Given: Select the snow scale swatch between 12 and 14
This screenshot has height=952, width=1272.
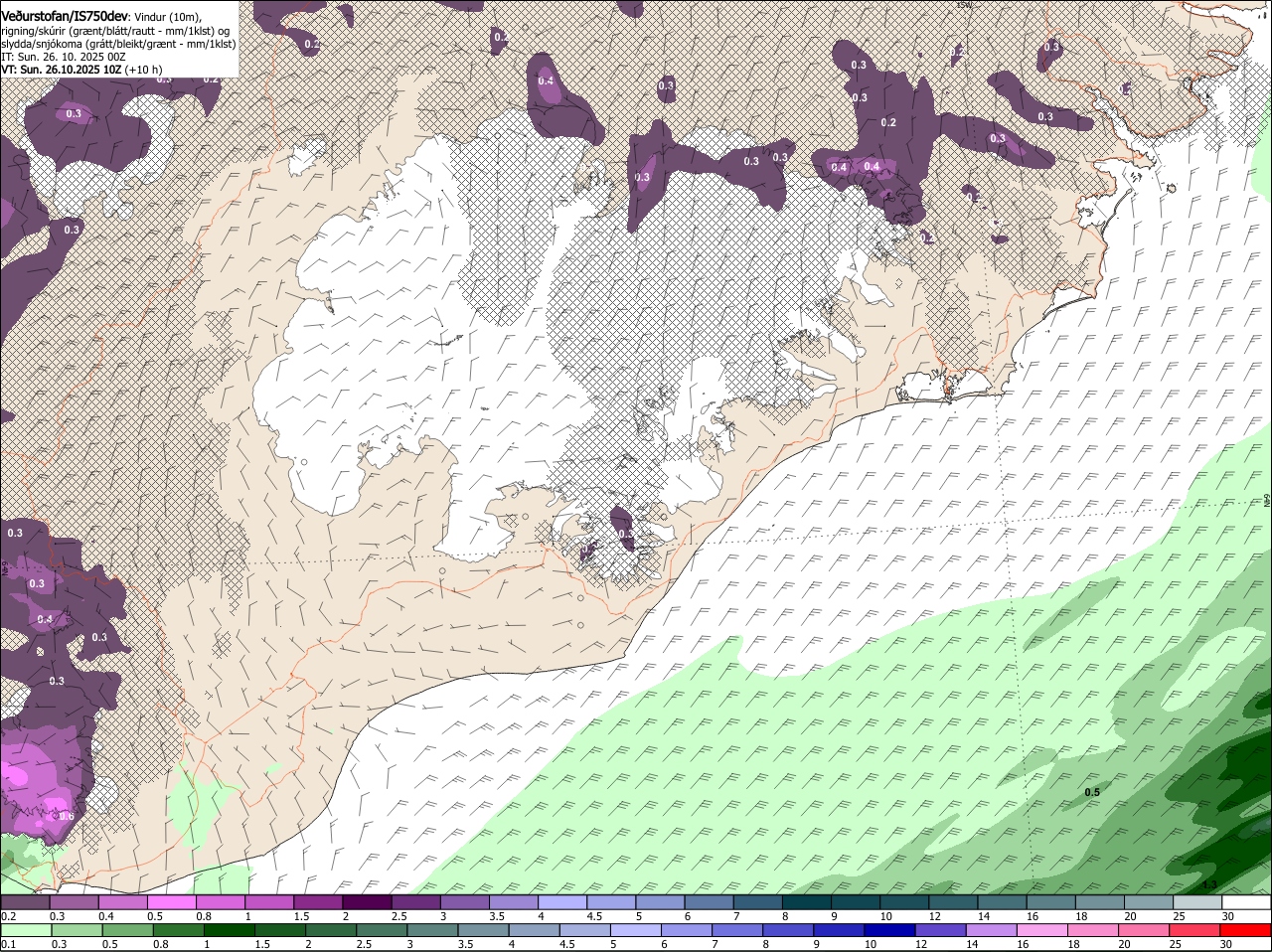Looking at the screenshot, I should pyautogui.click(x=954, y=901).
